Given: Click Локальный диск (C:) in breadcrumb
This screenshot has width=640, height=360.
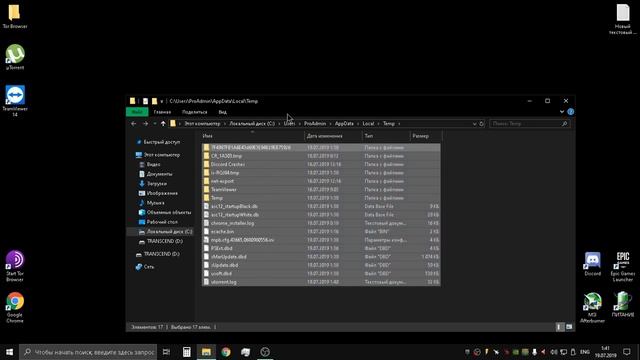Looking at the screenshot, I should click(252, 123).
